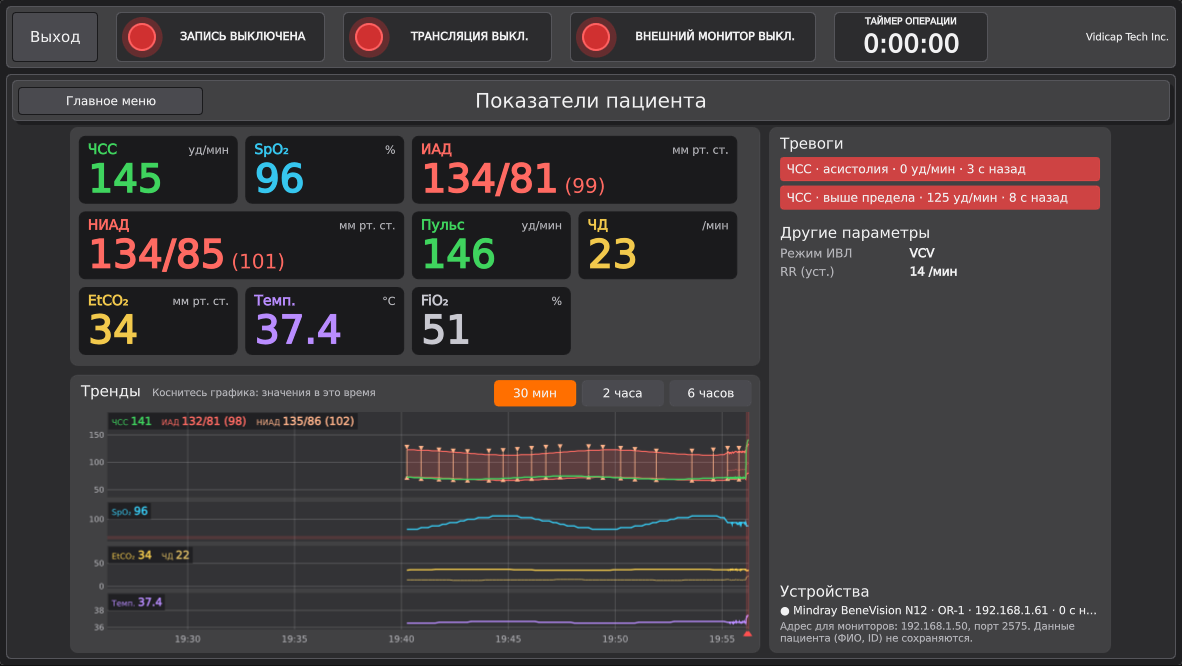Click the Режим ИВЛ VCV value
This screenshot has width=1182, height=666.
click(922, 253)
